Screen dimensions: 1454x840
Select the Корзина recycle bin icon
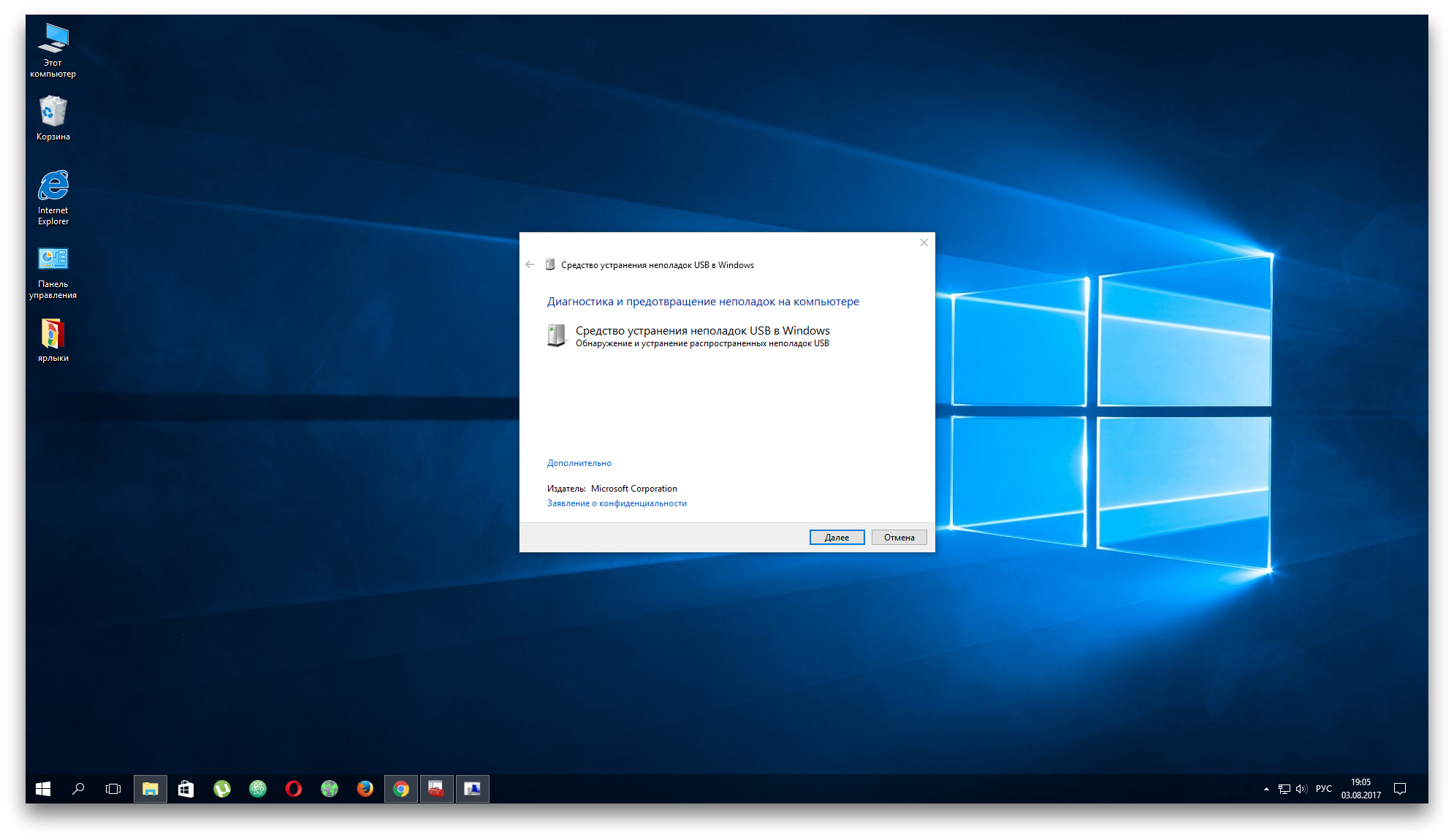(x=53, y=118)
